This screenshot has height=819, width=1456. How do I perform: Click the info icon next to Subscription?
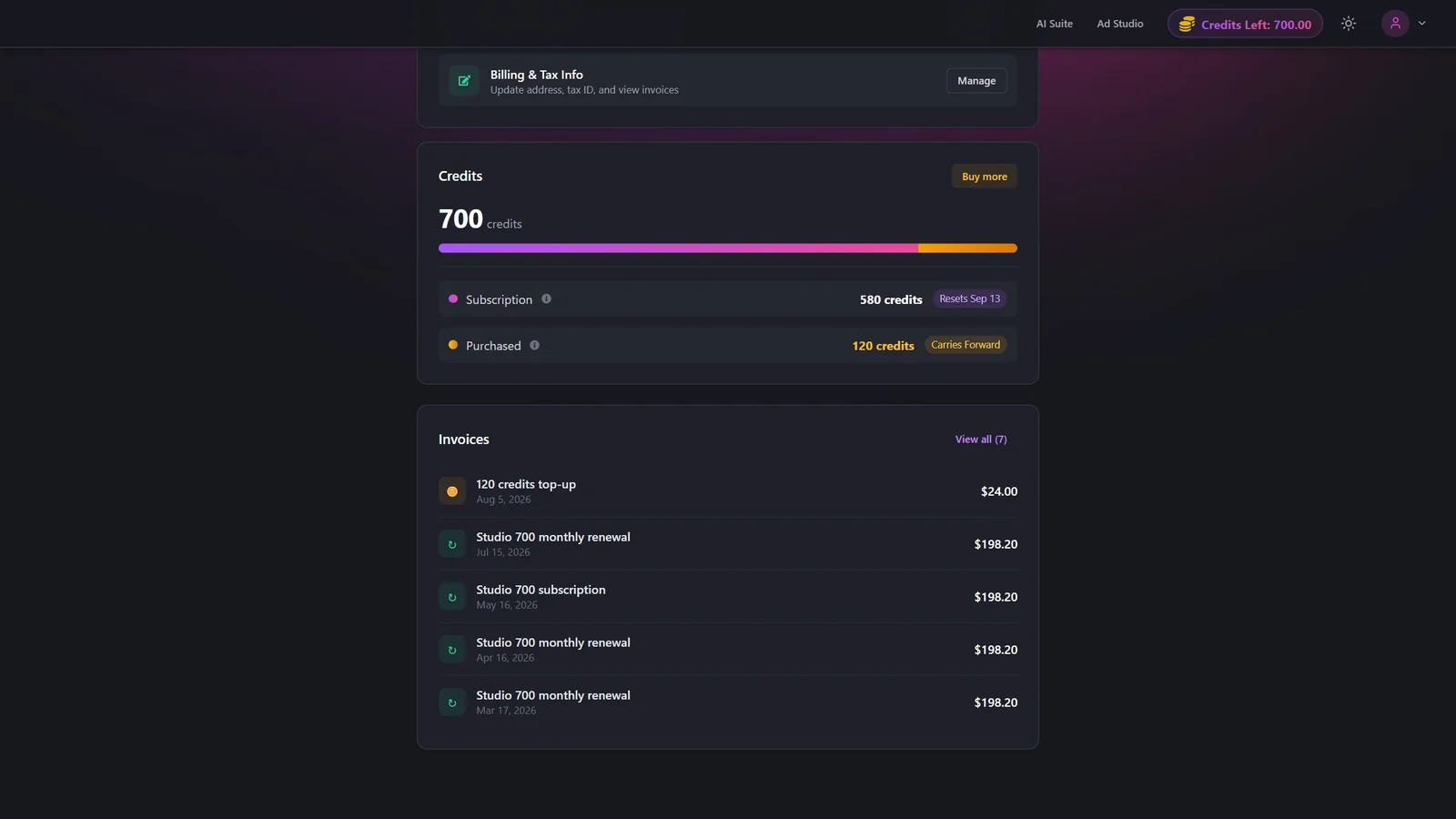coord(546,298)
